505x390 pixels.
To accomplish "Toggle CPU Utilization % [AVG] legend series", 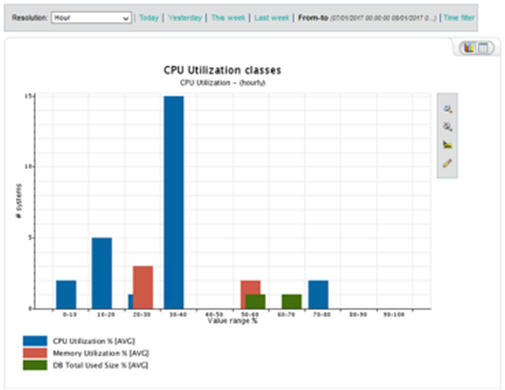I will click(x=94, y=341).
